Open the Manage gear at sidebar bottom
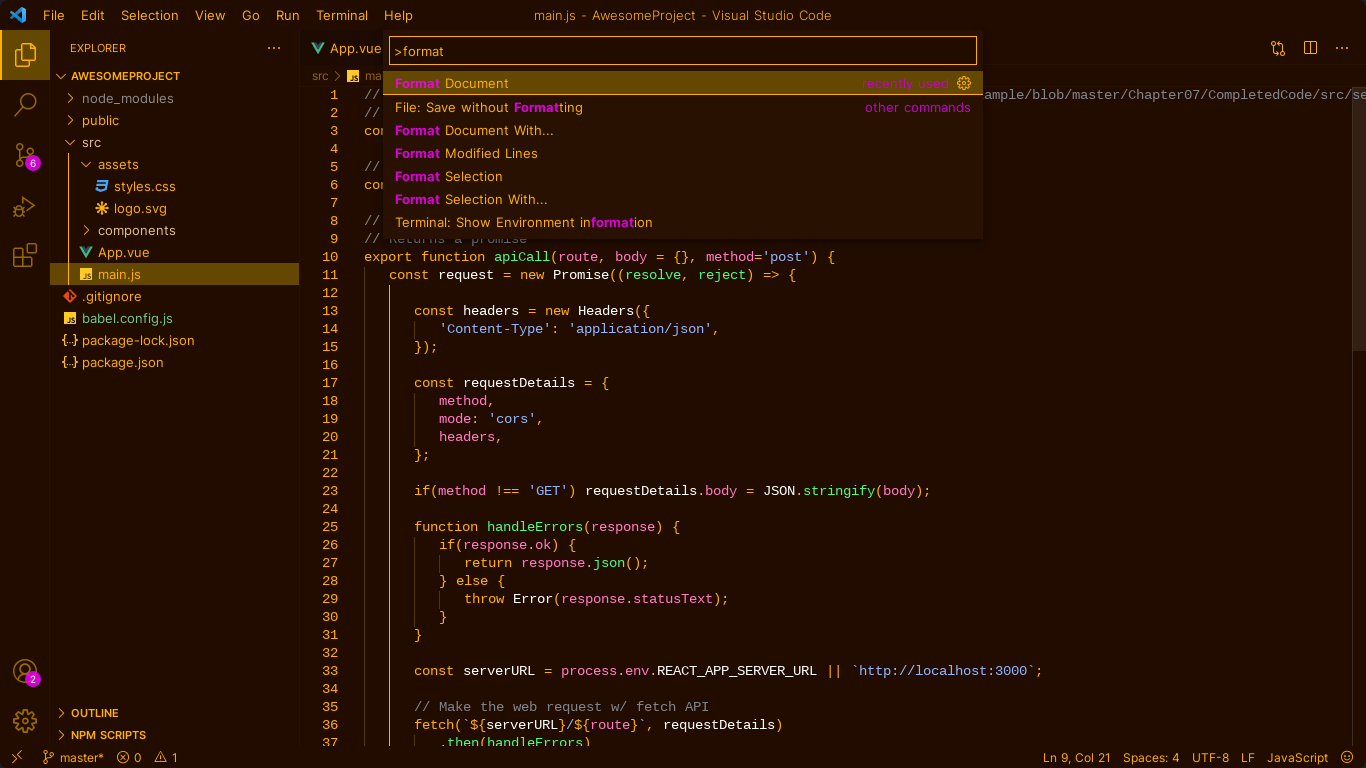The width and height of the screenshot is (1366, 768). tap(25, 721)
